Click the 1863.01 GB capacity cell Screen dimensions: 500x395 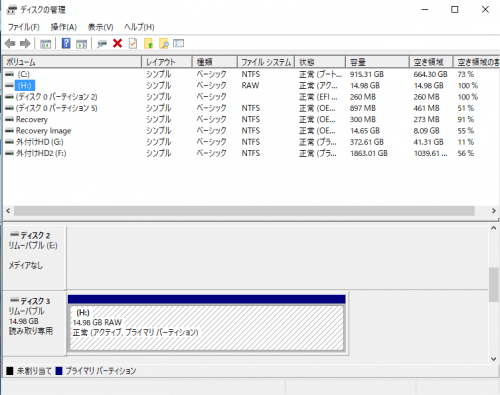click(369, 153)
